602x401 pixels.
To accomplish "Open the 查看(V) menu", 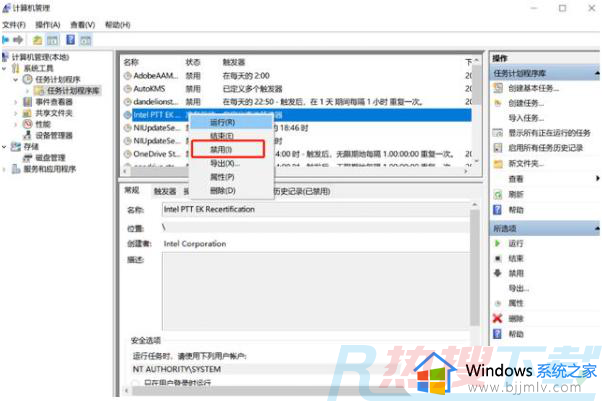I will [83, 25].
